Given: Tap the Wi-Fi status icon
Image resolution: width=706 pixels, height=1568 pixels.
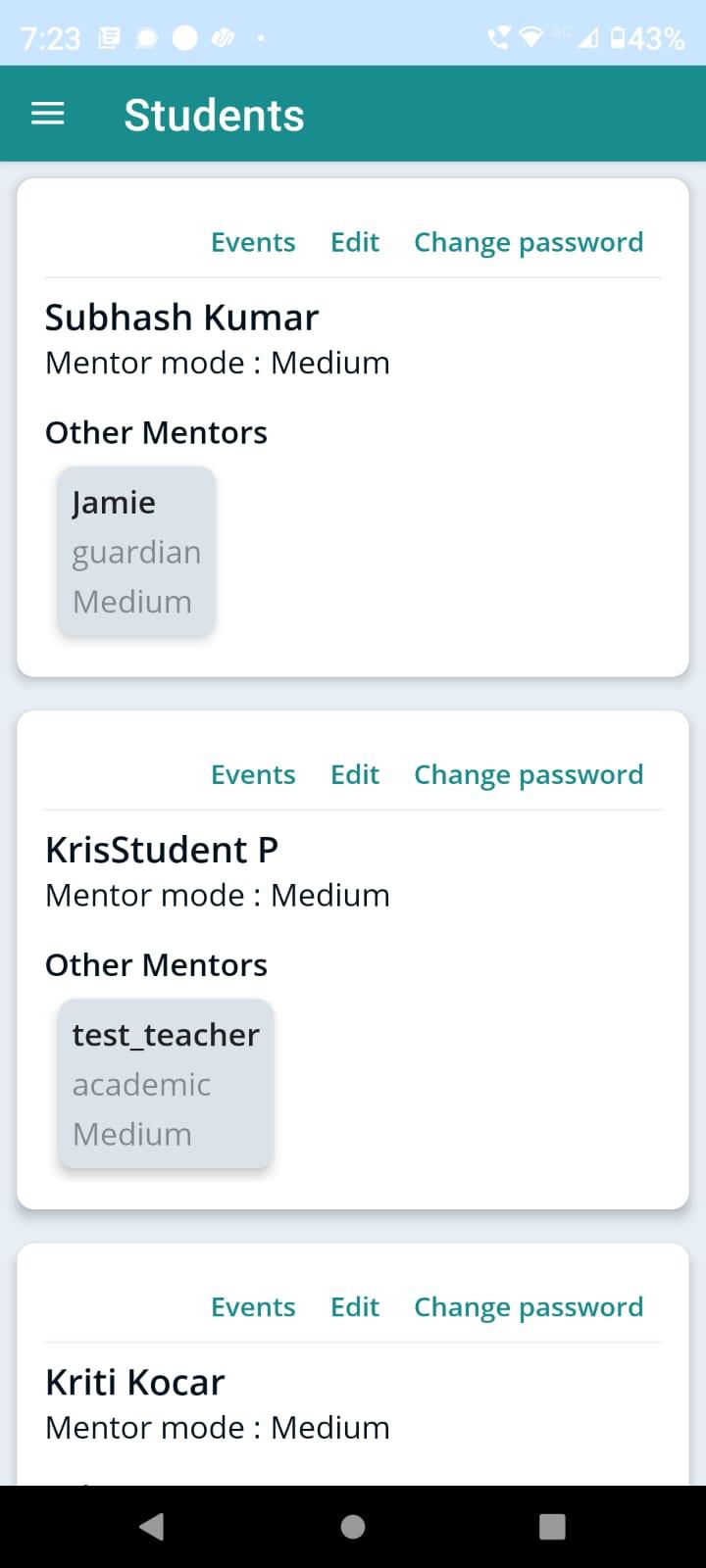Looking at the screenshot, I should point(530,38).
